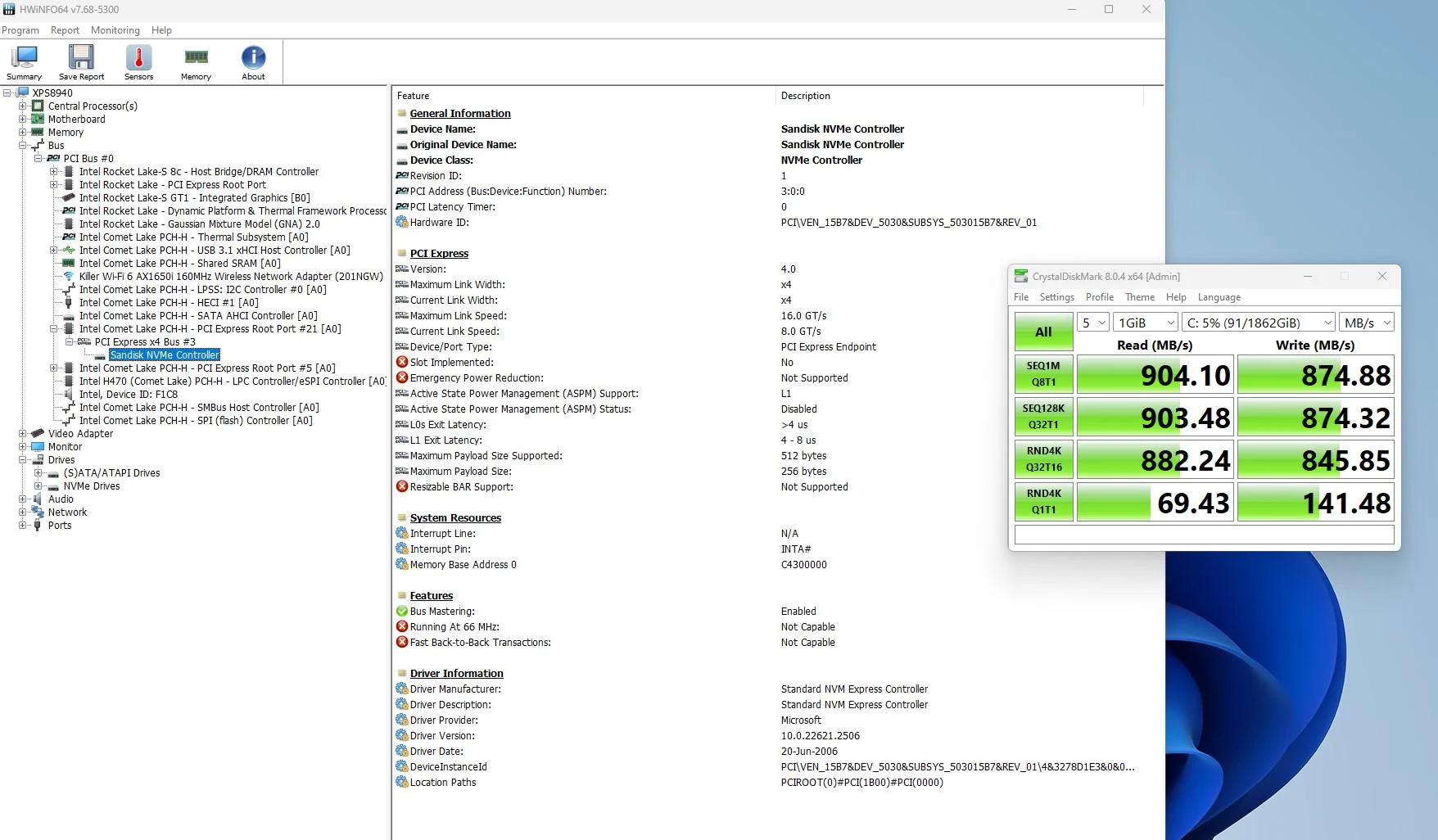This screenshot has width=1438, height=840.
Task: Expand the Memory tree node
Action: 23,133
